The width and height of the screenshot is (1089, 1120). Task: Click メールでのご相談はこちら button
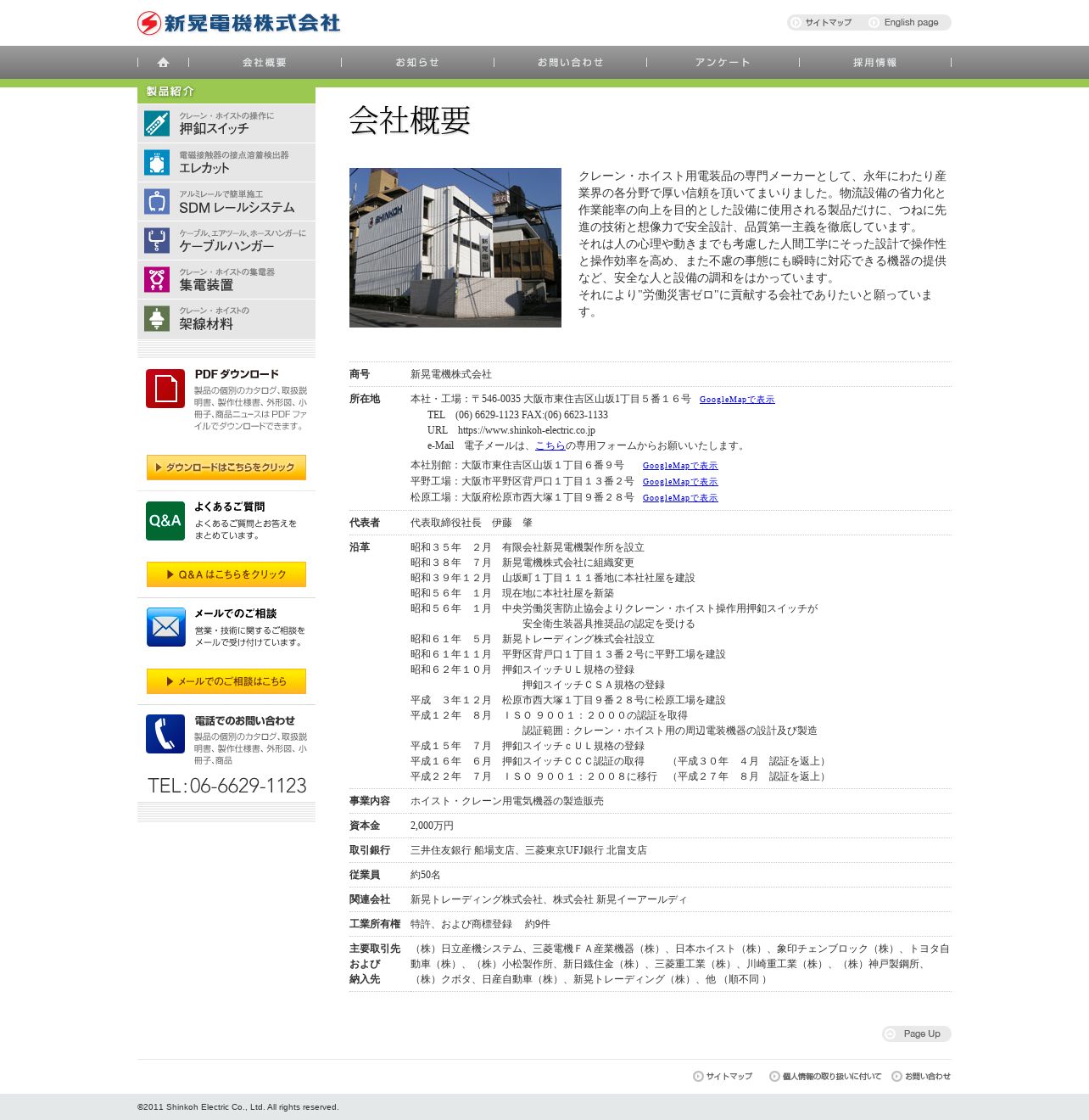click(226, 681)
